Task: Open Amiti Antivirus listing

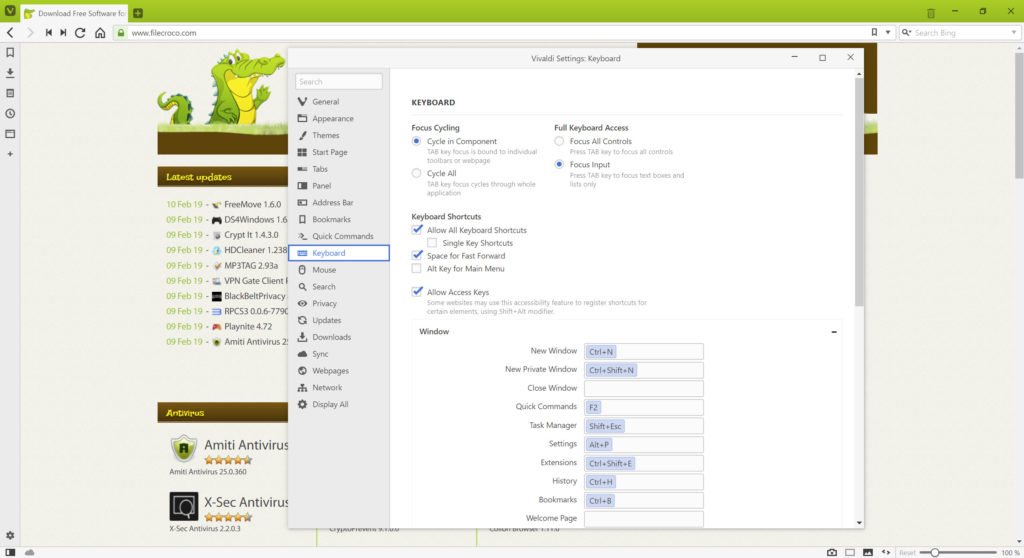Action: pos(246,445)
